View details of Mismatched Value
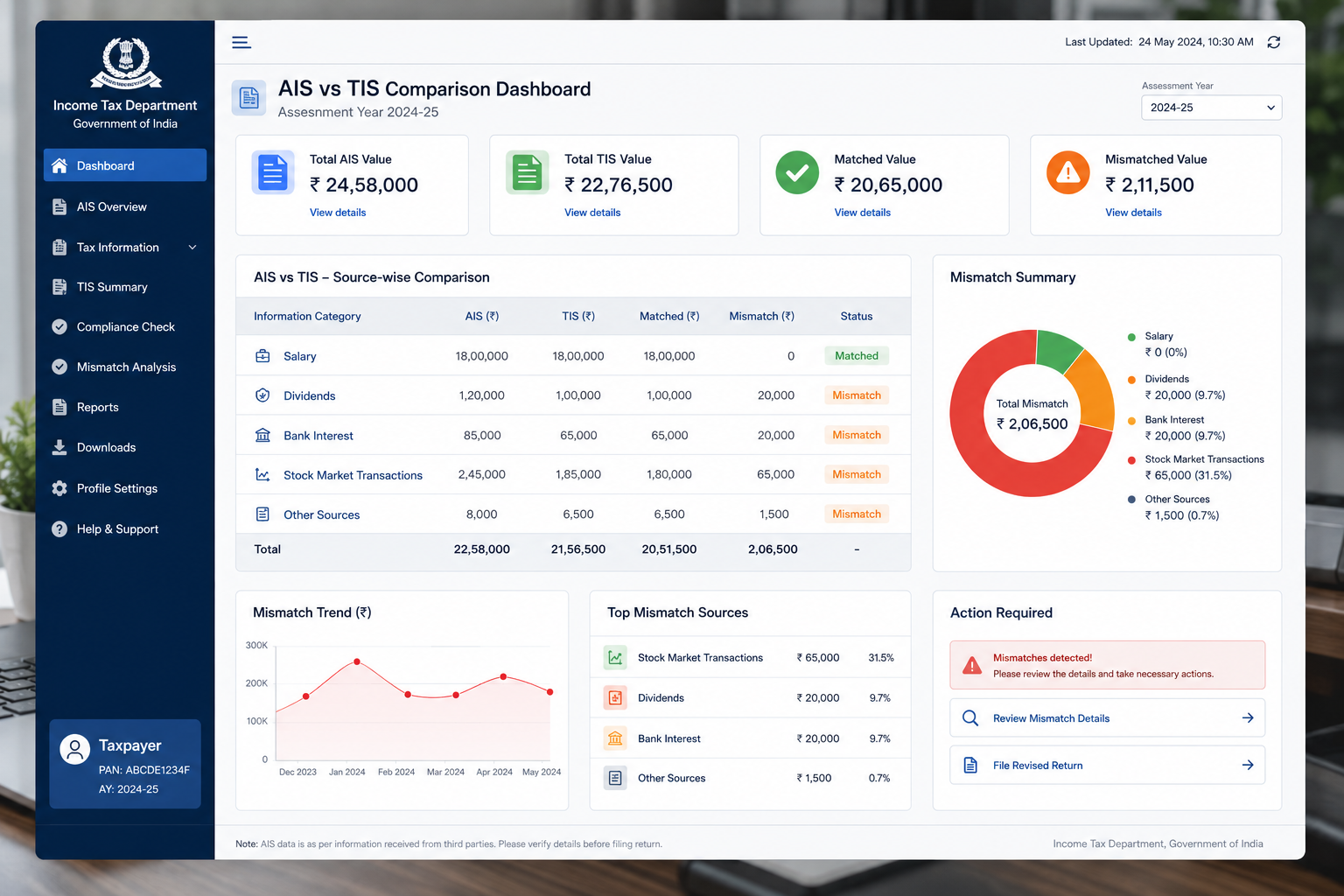This screenshot has height=896, width=1344. [1133, 213]
